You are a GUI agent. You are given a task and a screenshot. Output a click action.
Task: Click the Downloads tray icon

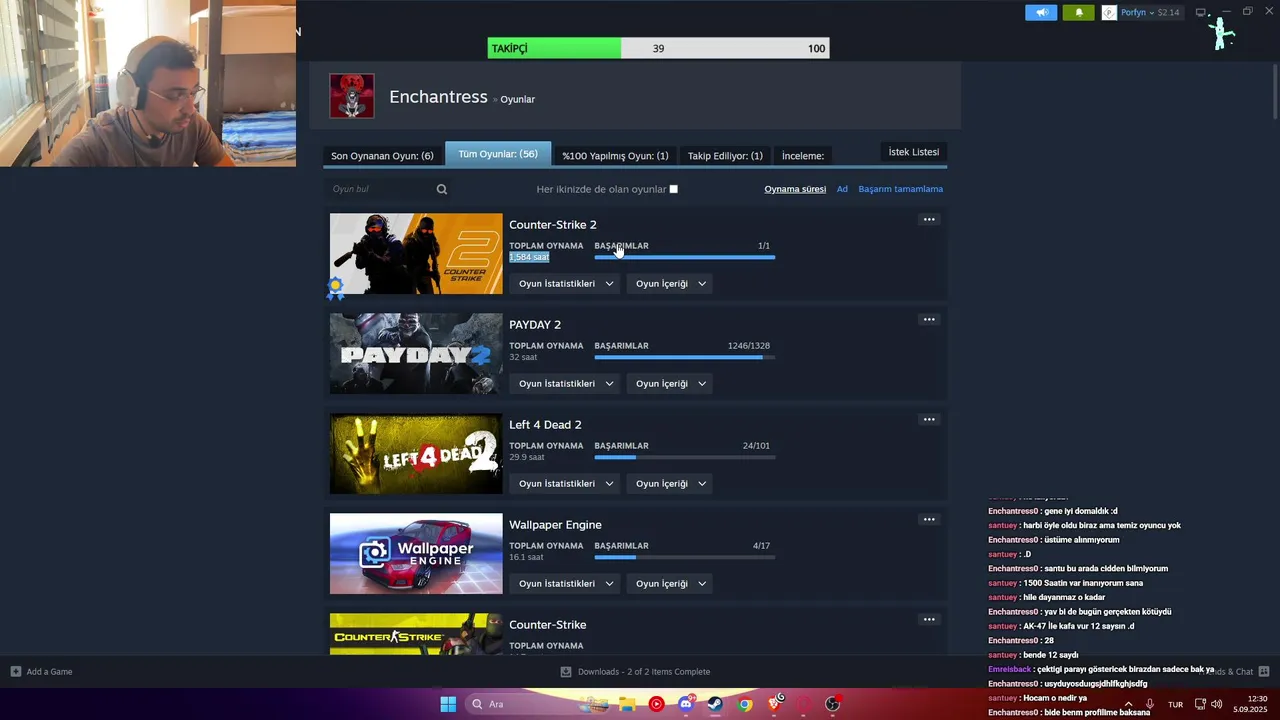[566, 672]
